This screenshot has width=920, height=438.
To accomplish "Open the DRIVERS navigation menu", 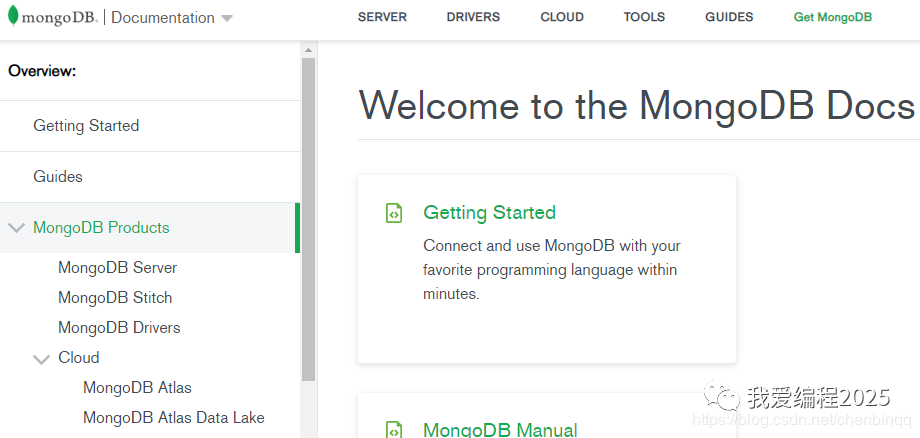I will pyautogui.click(x=473, y=18).
